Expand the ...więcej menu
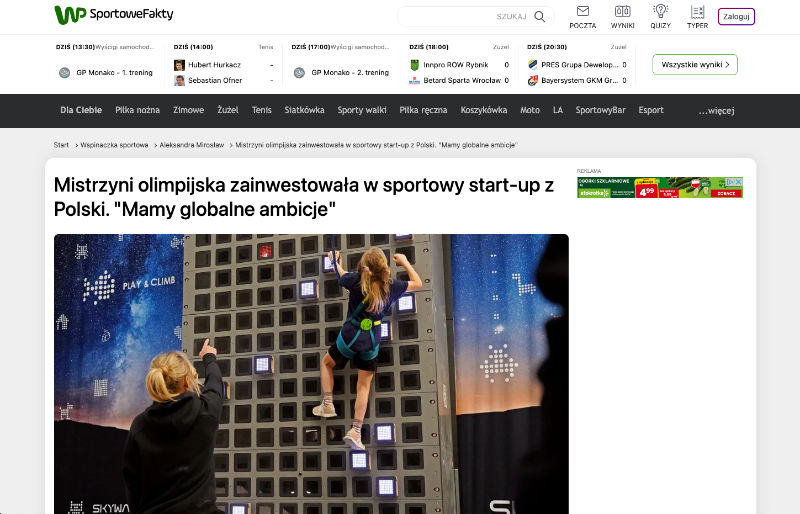The image size is (800, 514). (x=716, y=110)
